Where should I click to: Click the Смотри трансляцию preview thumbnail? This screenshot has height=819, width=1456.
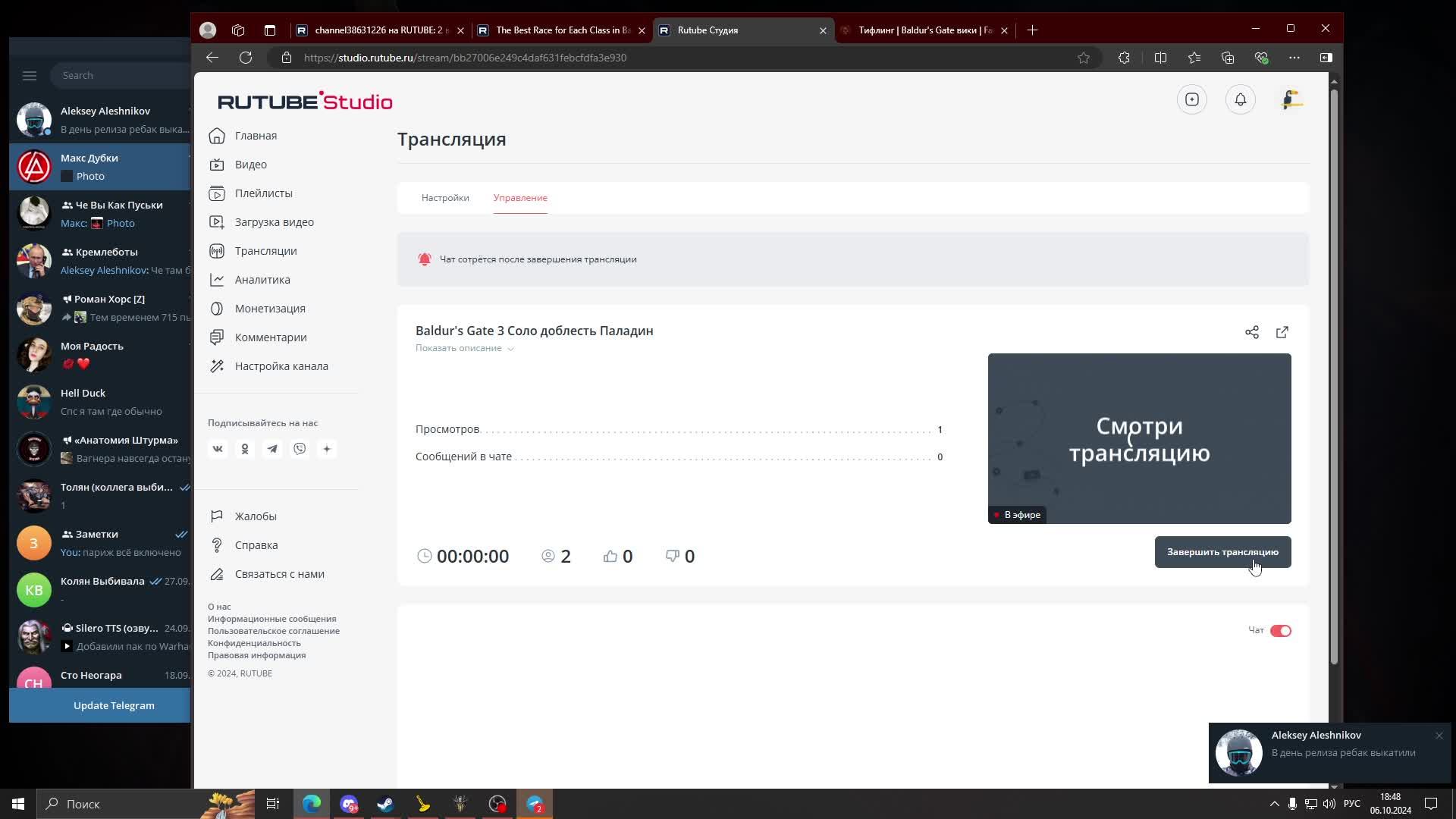click(x=1138, y=438)
